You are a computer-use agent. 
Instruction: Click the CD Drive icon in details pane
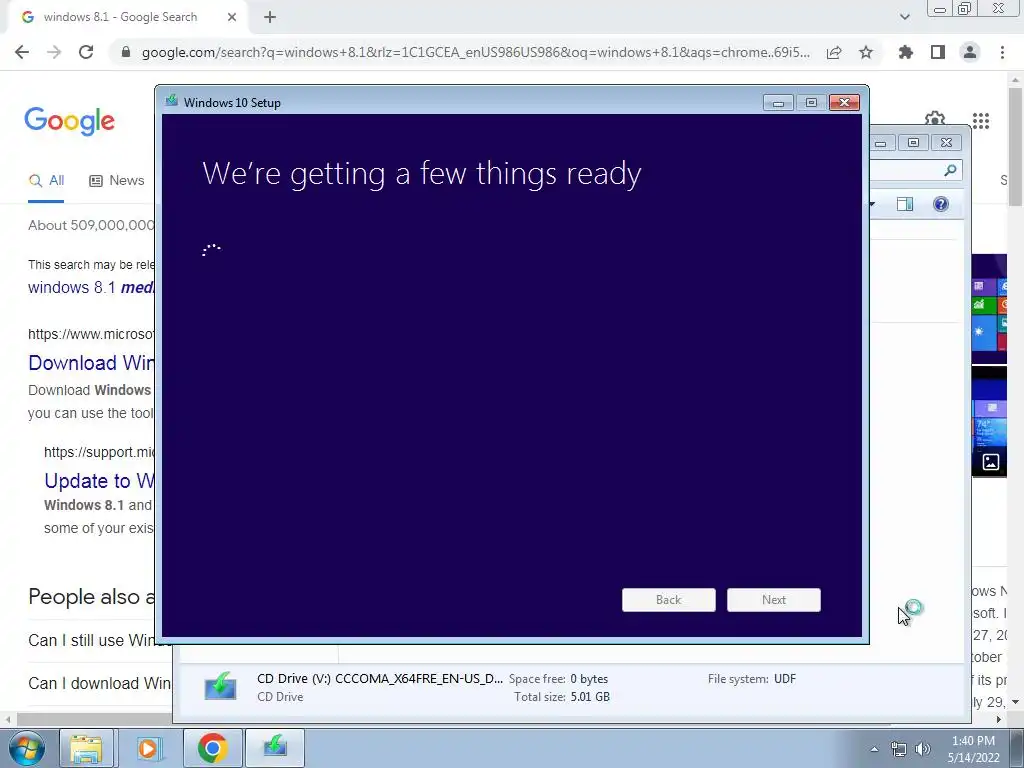tap(220, 686)
